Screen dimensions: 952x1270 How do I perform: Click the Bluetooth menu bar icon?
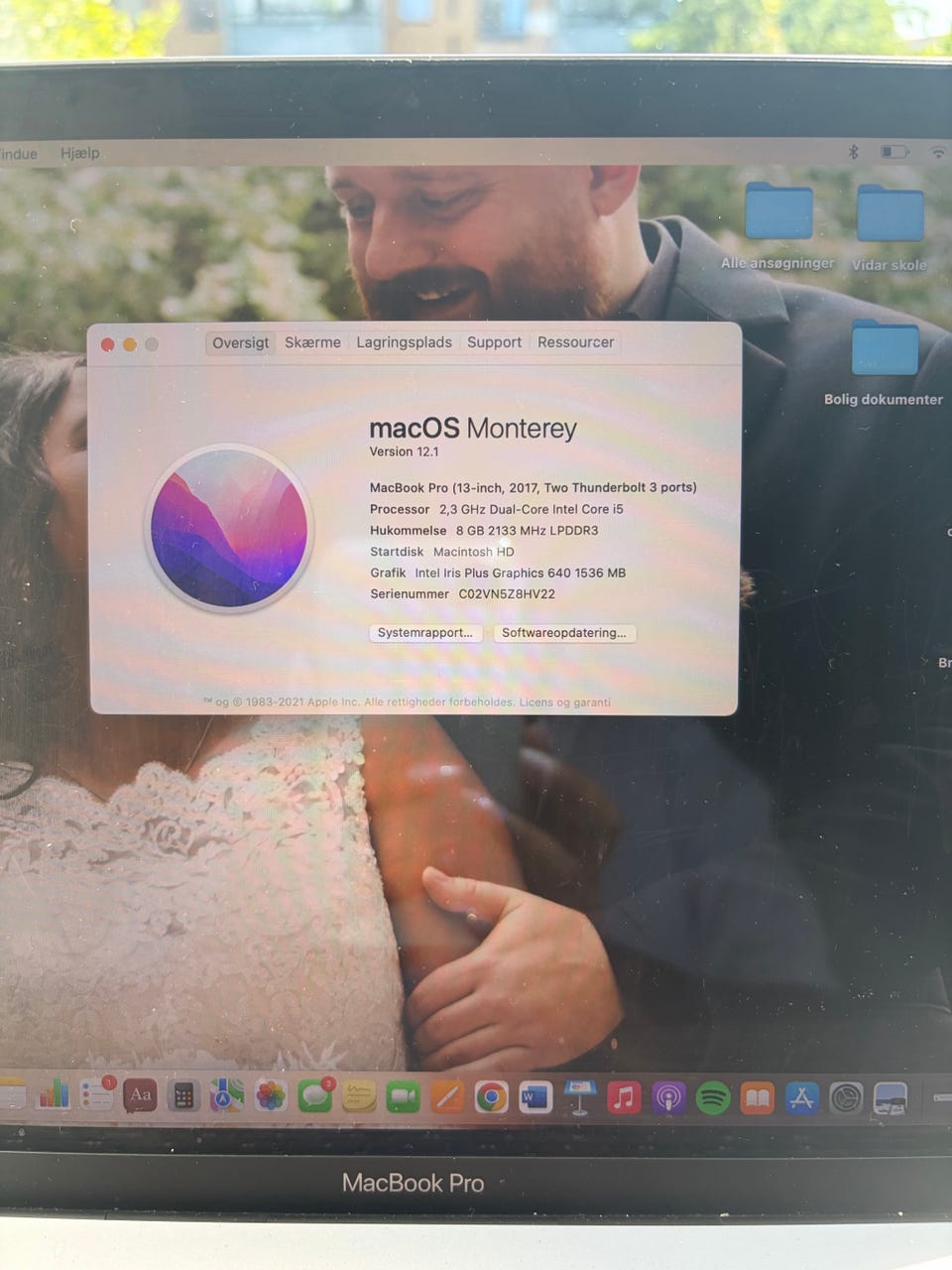[x=853, y=152]
